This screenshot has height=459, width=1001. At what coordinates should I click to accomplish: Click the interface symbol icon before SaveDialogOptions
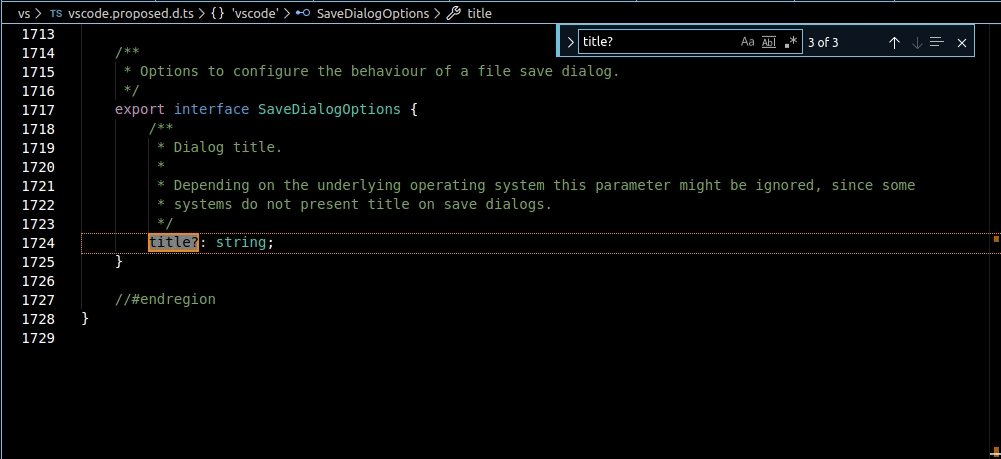click(x=303, y=13)
